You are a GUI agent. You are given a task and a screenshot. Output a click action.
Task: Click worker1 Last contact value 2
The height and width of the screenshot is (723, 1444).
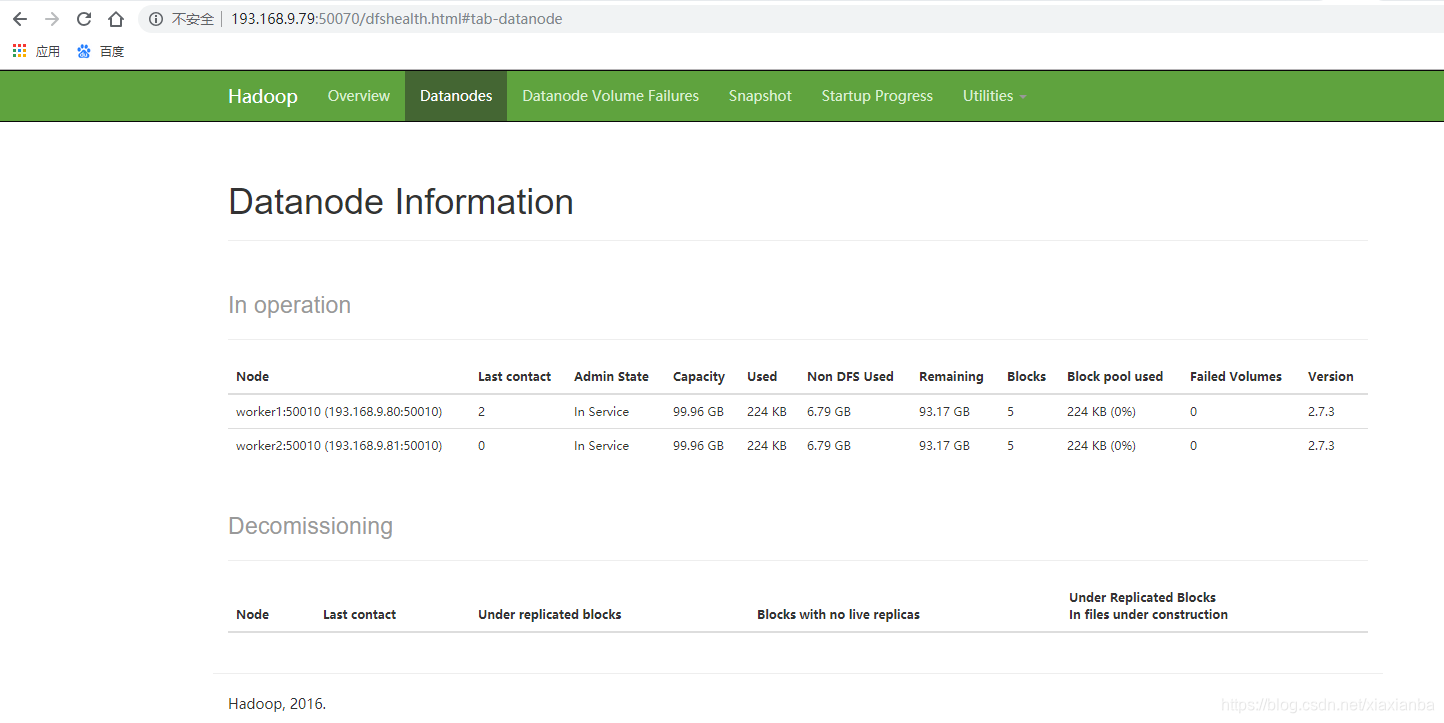481,412
